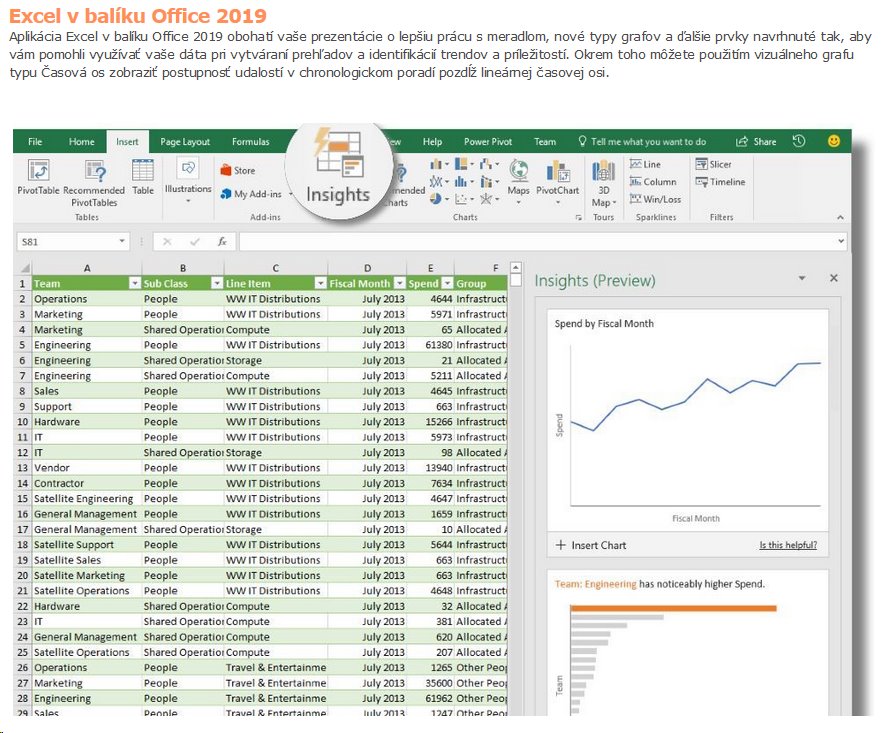Screen dimensions: 883x733
Task: Open the Store add-ins
Action: pyautogui.click(x=237, y=170)
